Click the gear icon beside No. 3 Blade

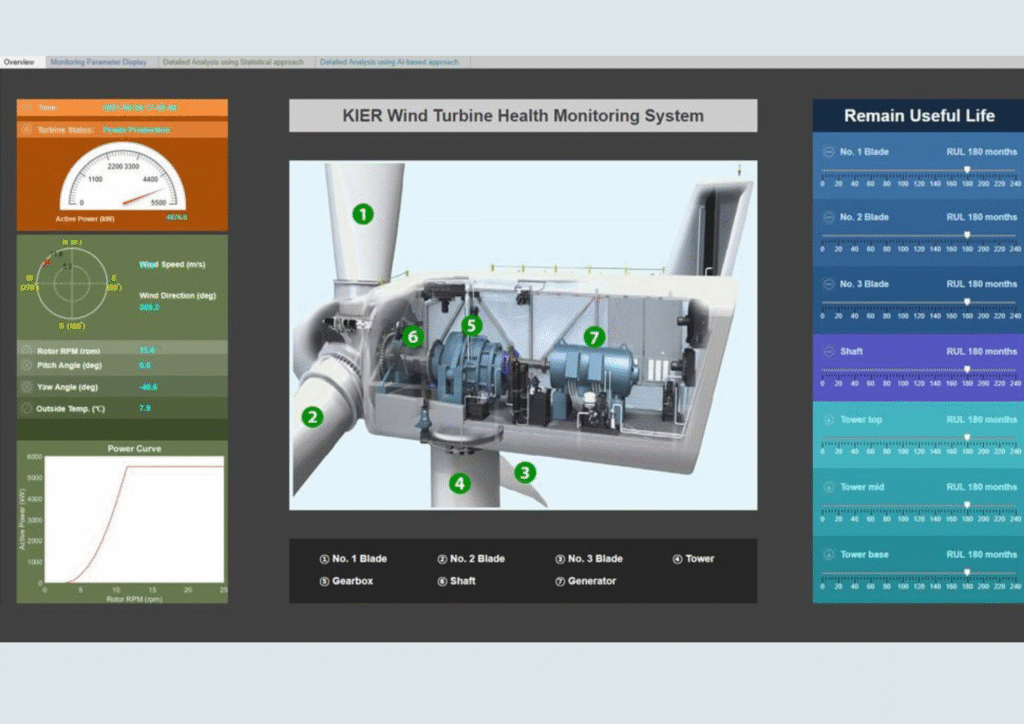828,284
